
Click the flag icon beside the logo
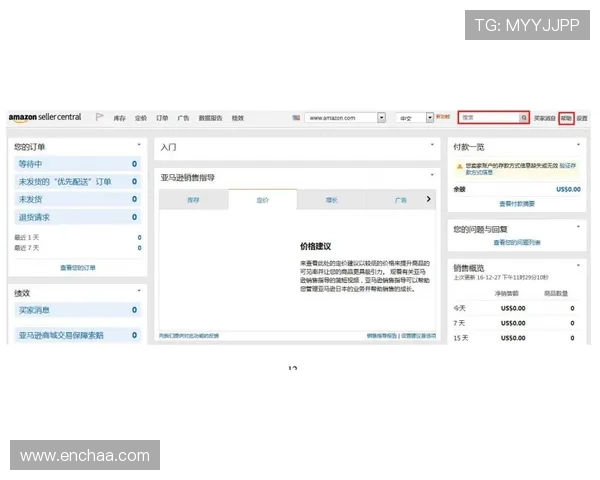point(99,117)
